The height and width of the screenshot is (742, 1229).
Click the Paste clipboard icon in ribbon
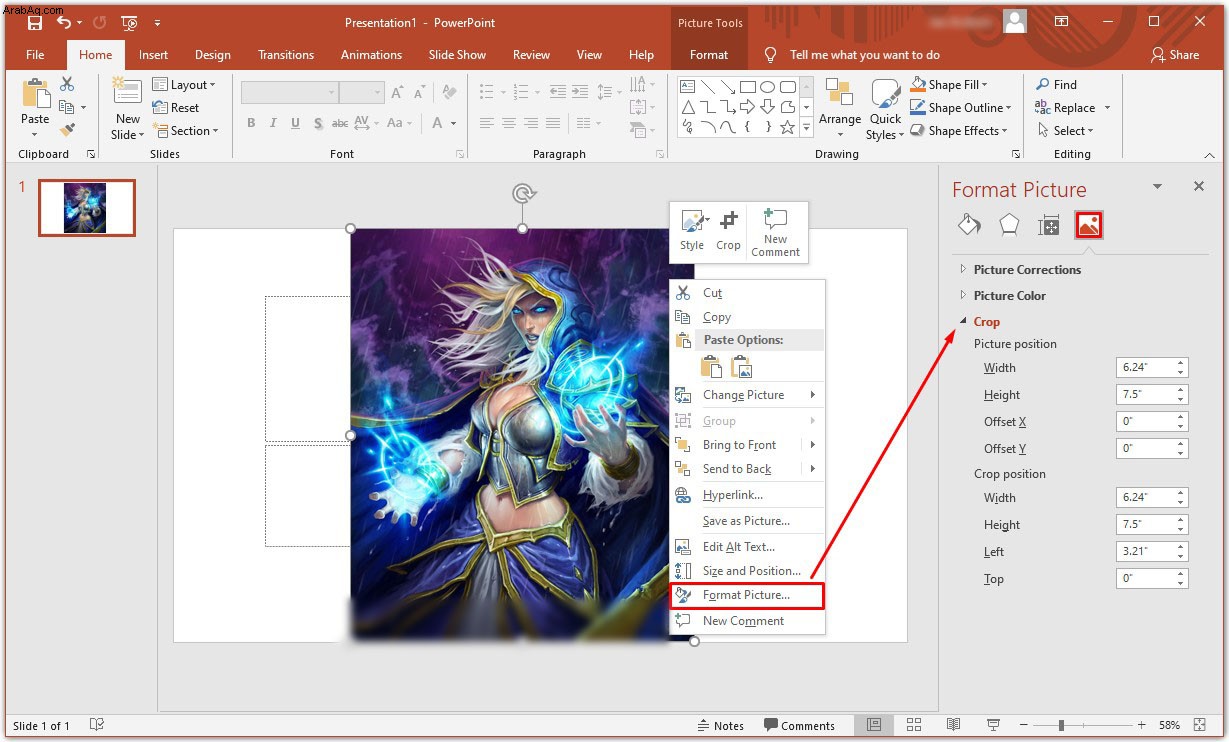(x=35, y=94)
